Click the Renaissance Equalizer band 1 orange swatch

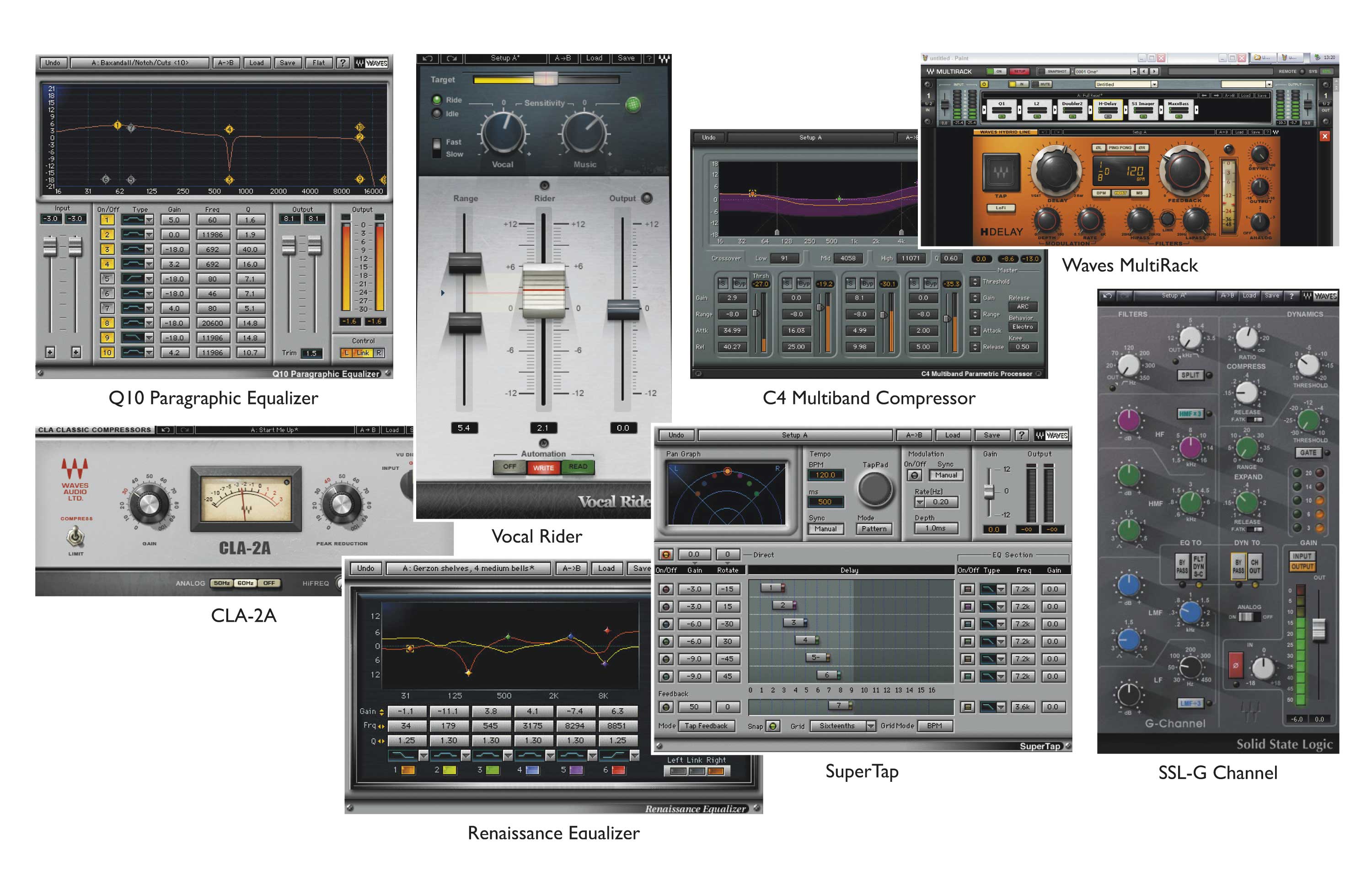(408, 770)
